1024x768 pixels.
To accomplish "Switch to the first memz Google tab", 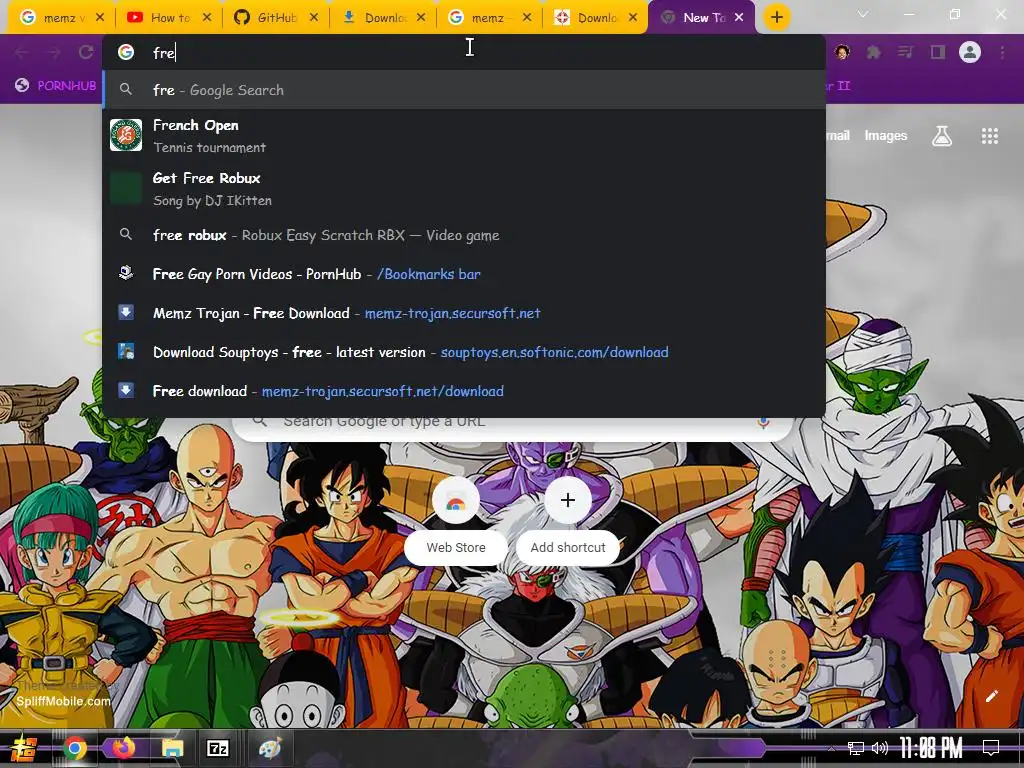I will [56, 18].
